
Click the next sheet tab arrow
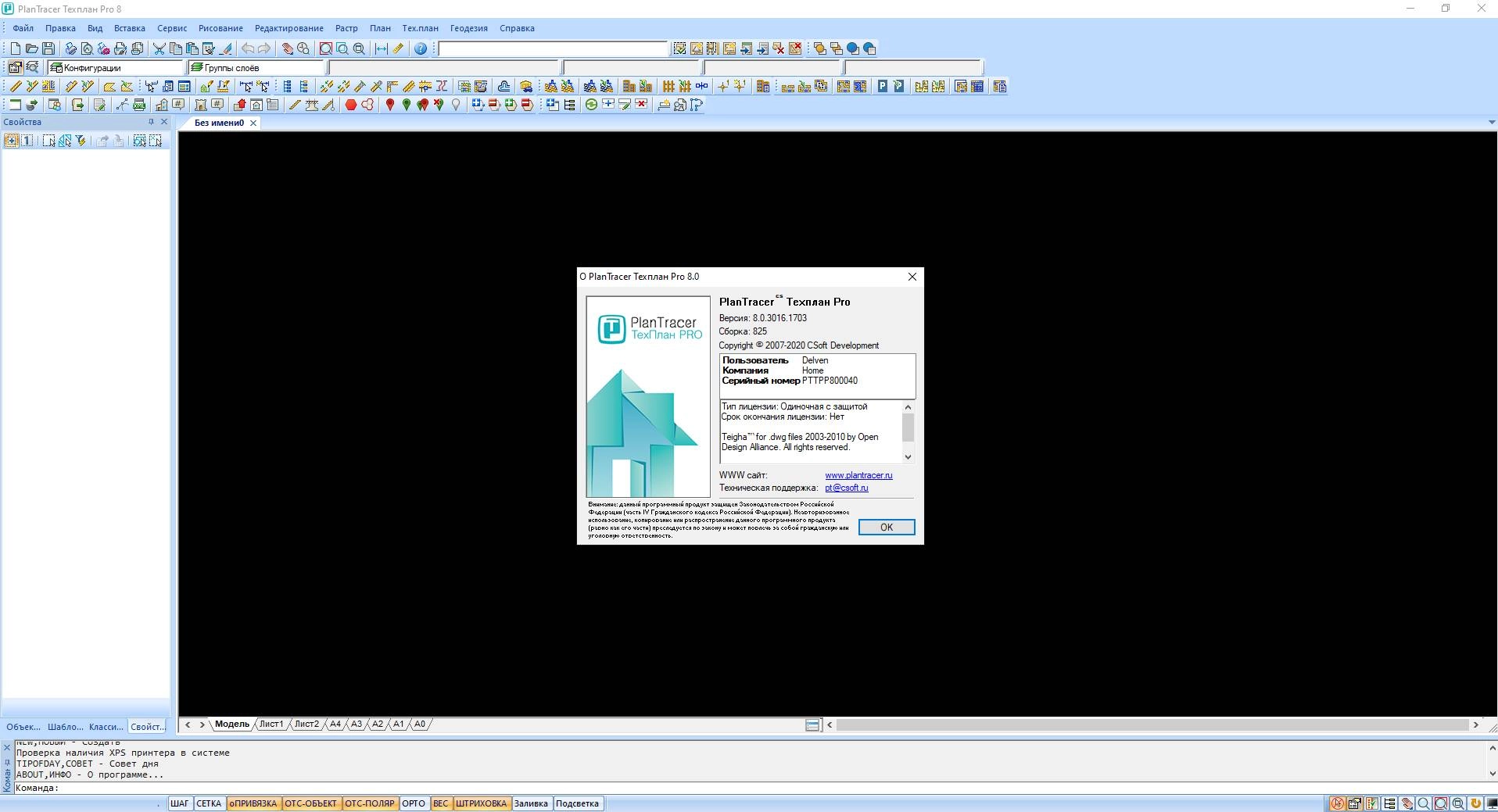pyautogui.click(x=202, y=724)
